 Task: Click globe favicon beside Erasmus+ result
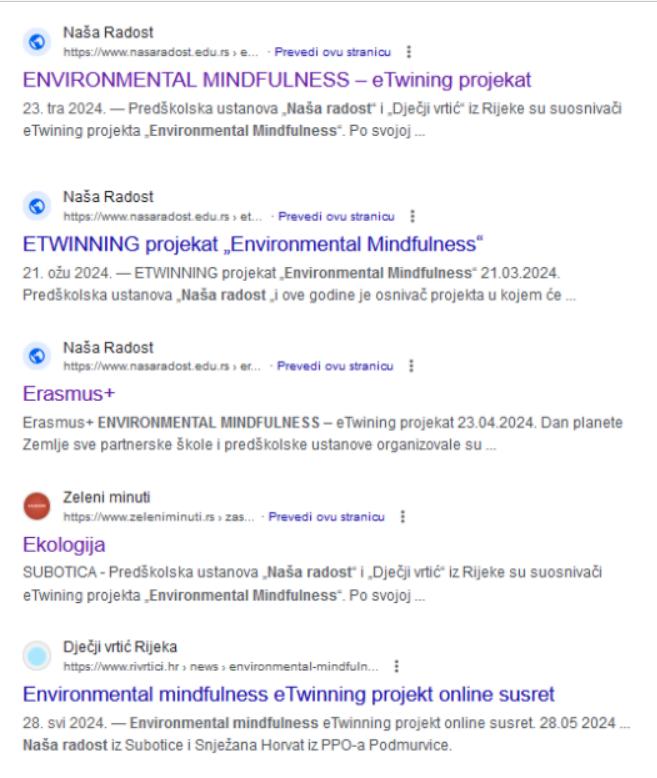(37, 357)
